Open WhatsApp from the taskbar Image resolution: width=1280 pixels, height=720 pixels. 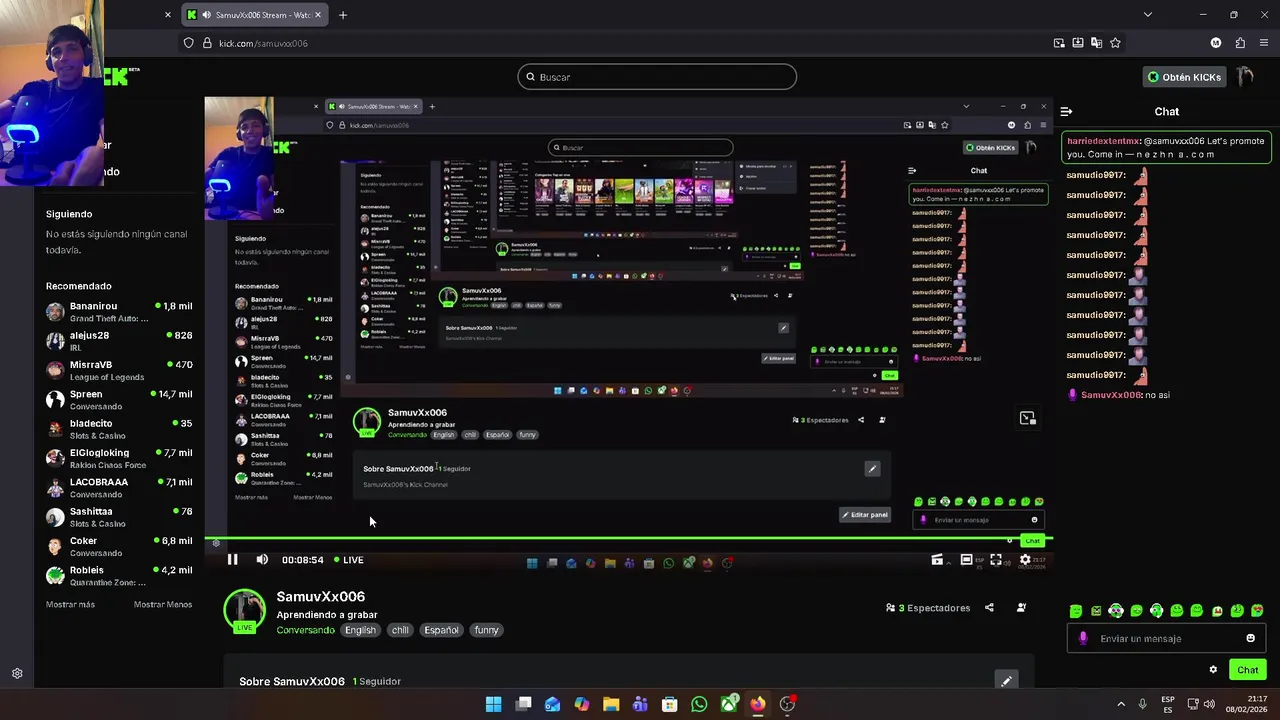699,704
